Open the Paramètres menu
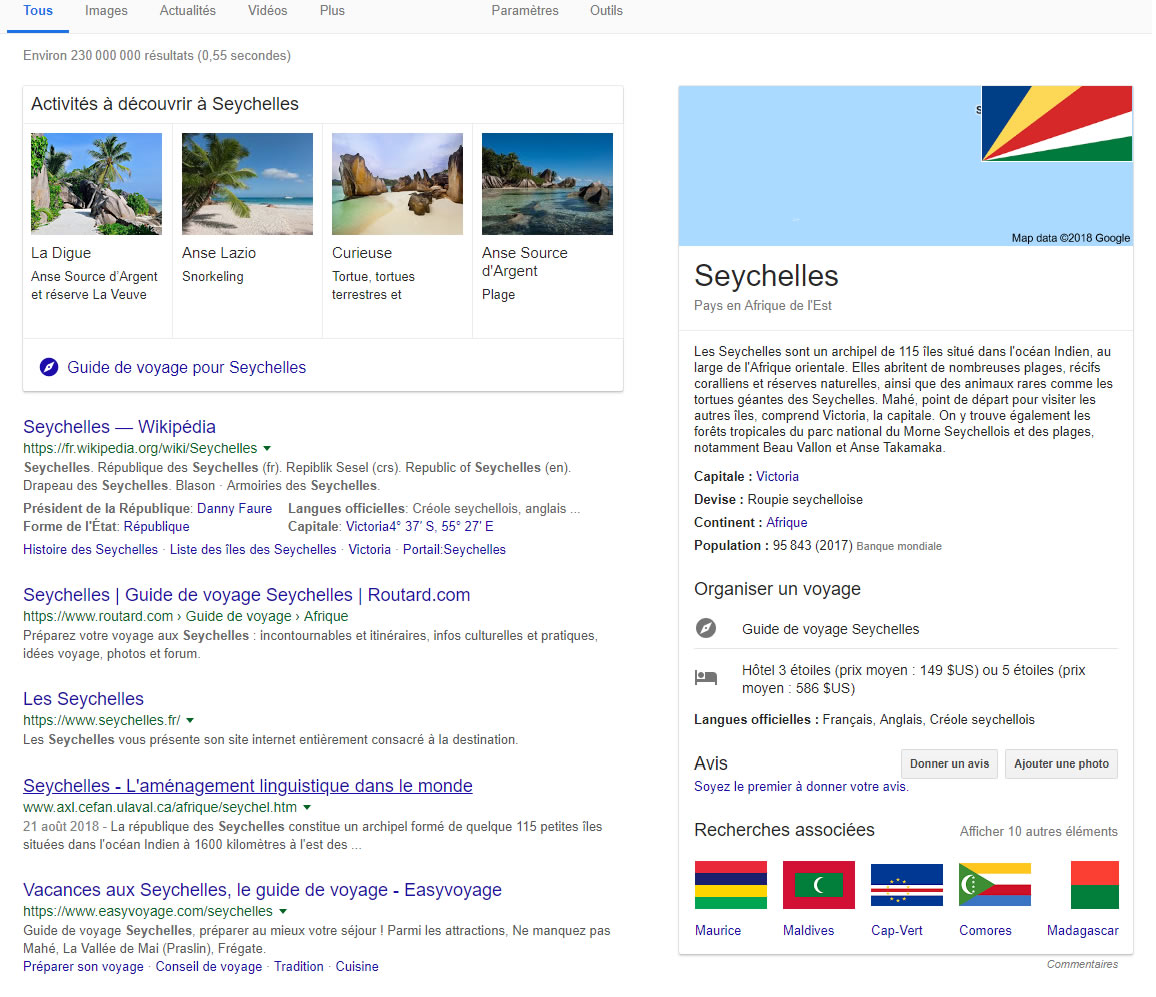This screenshot has height=997, width=1156. coord(525,11)
